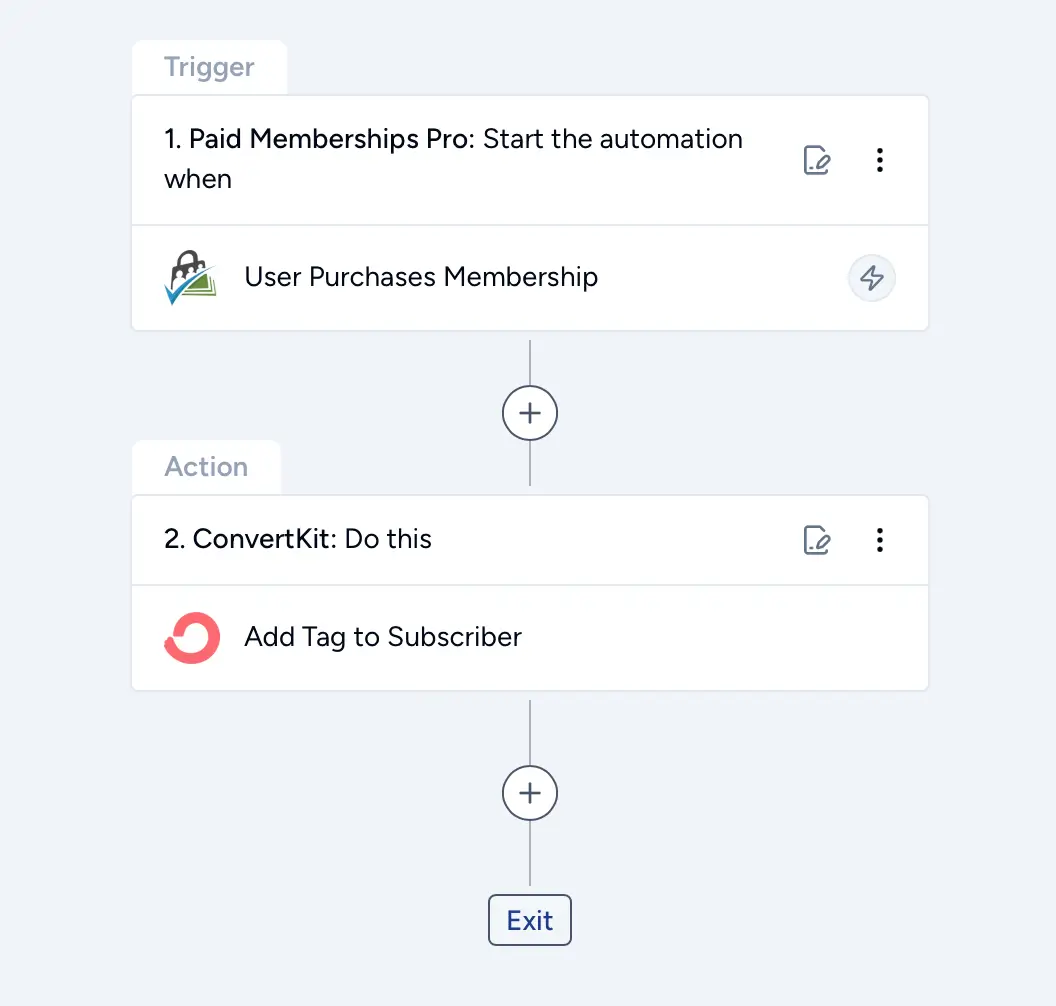Click the Exit button

530,920
